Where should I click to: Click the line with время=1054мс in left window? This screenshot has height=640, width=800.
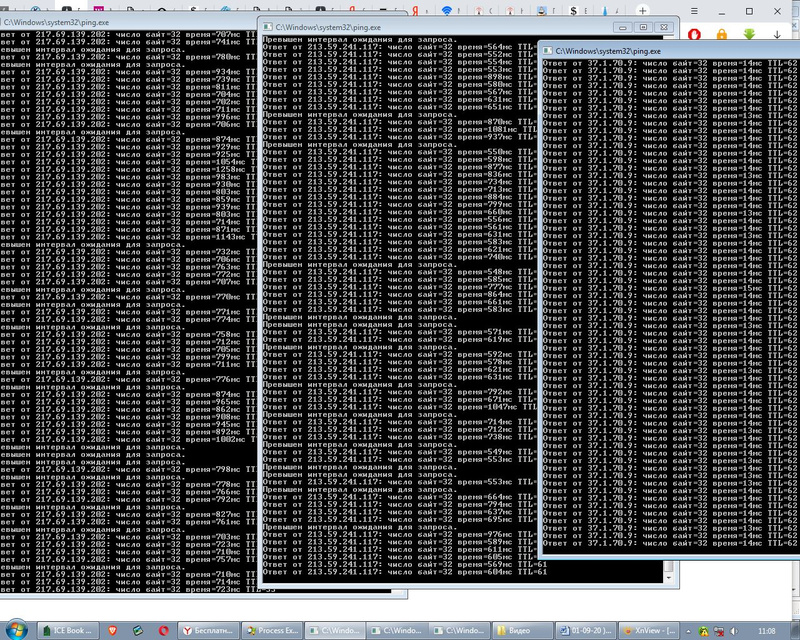[127, 162]
